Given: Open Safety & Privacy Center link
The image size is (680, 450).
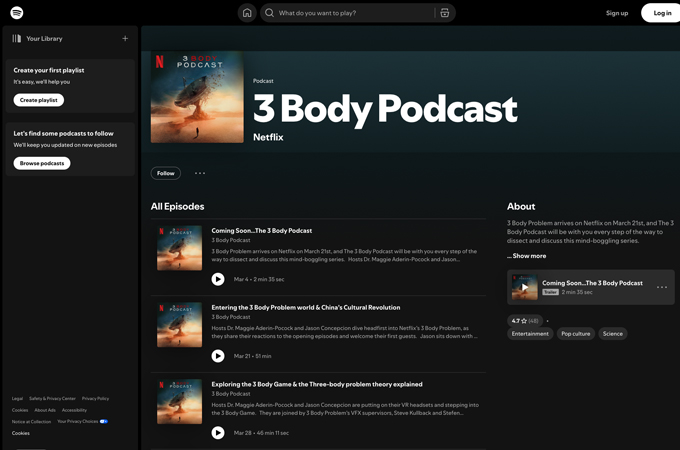Looking at the screenshot, I should [52, 398].
